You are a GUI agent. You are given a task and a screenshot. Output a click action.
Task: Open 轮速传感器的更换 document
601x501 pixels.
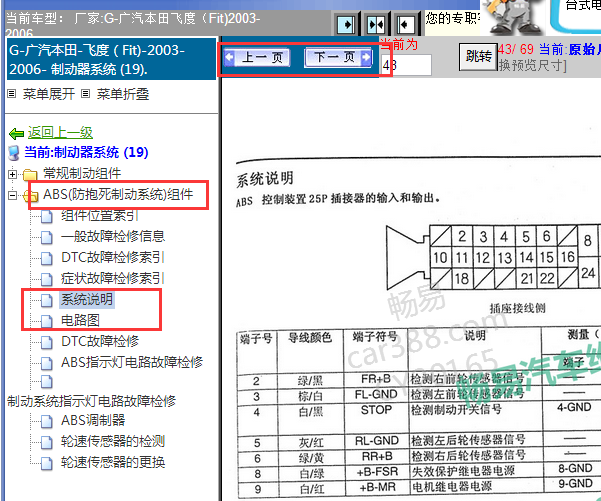coord(113,463)
